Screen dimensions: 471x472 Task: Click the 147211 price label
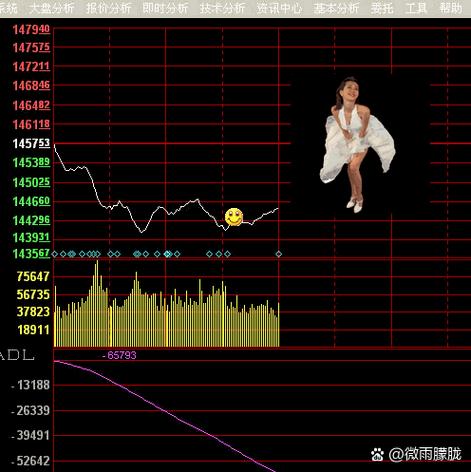[x=31, y=67]
